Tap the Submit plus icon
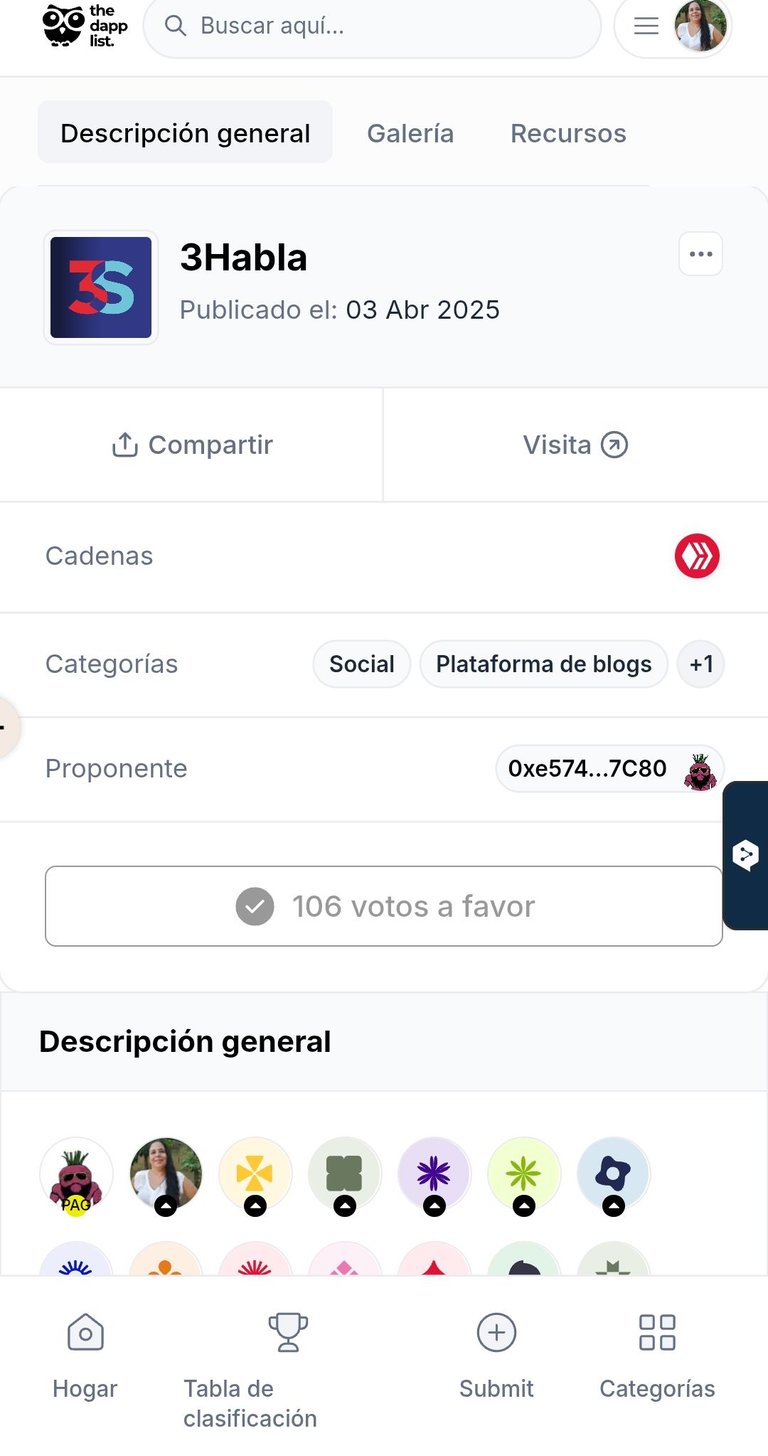 (496, 1333)
